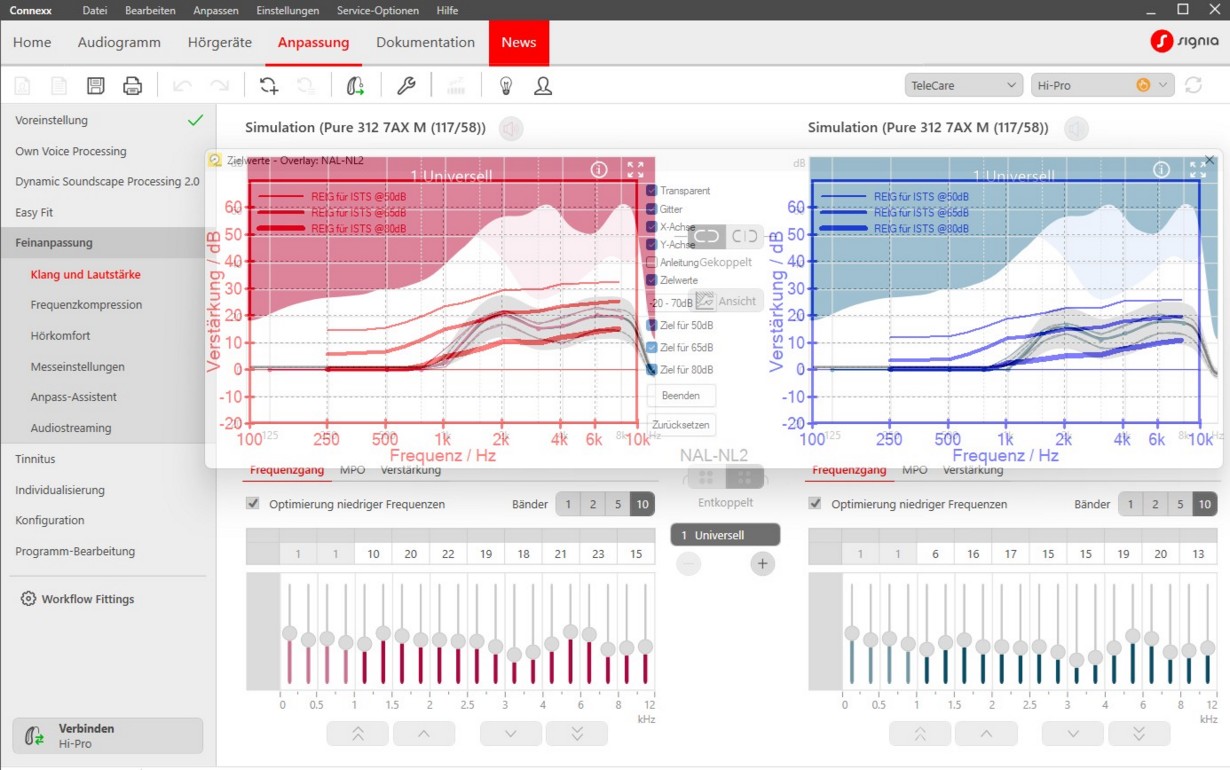Open the 1 Universell program selector
The width and height of the screenshot is (1230, 770).
point(725,535)
